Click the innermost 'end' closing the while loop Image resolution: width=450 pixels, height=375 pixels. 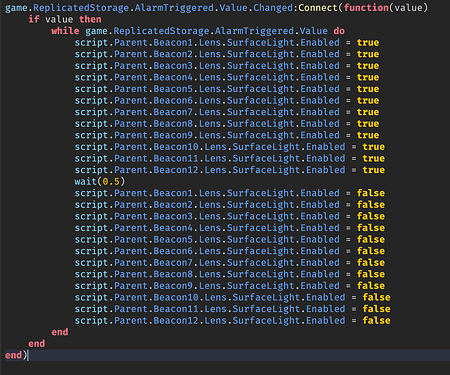click(60, 332)
